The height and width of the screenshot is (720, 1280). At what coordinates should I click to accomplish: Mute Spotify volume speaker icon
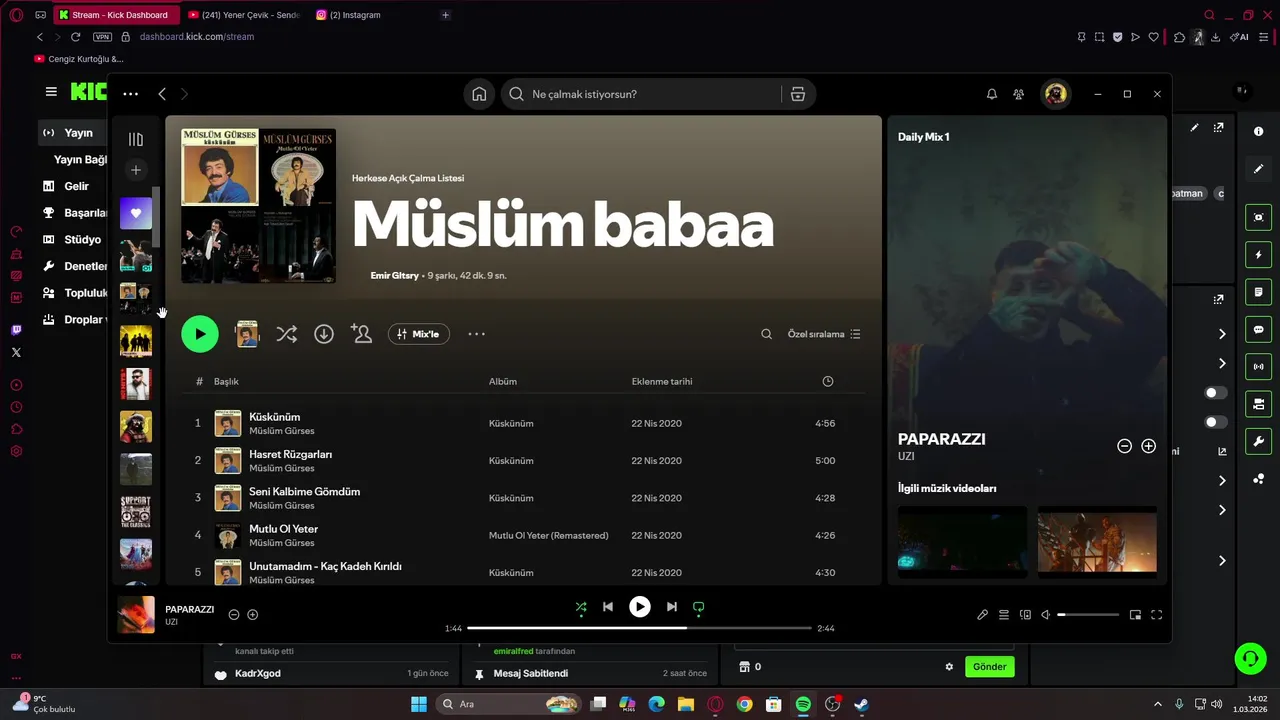pyautogui.click(x=1046, y=615)
